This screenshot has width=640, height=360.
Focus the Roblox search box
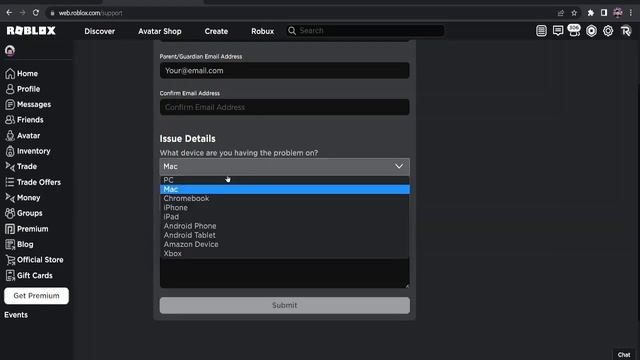click(365, 31)
